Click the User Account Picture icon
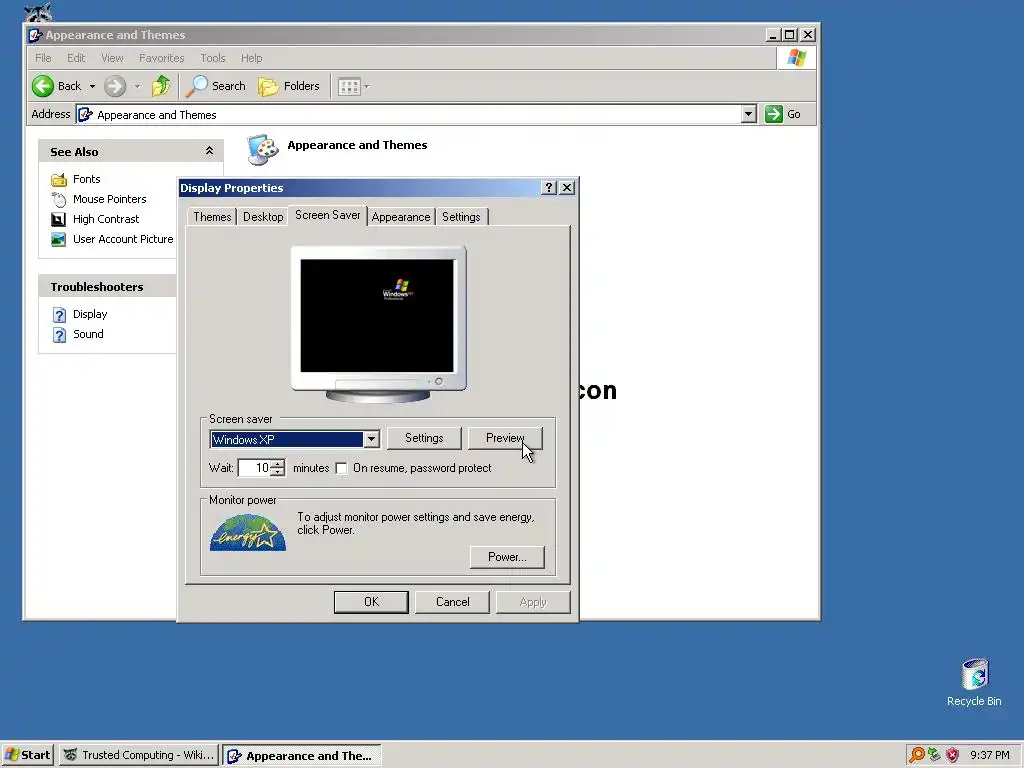The width and height of the screenshot is (1024, 768). (x=59, y=240)
